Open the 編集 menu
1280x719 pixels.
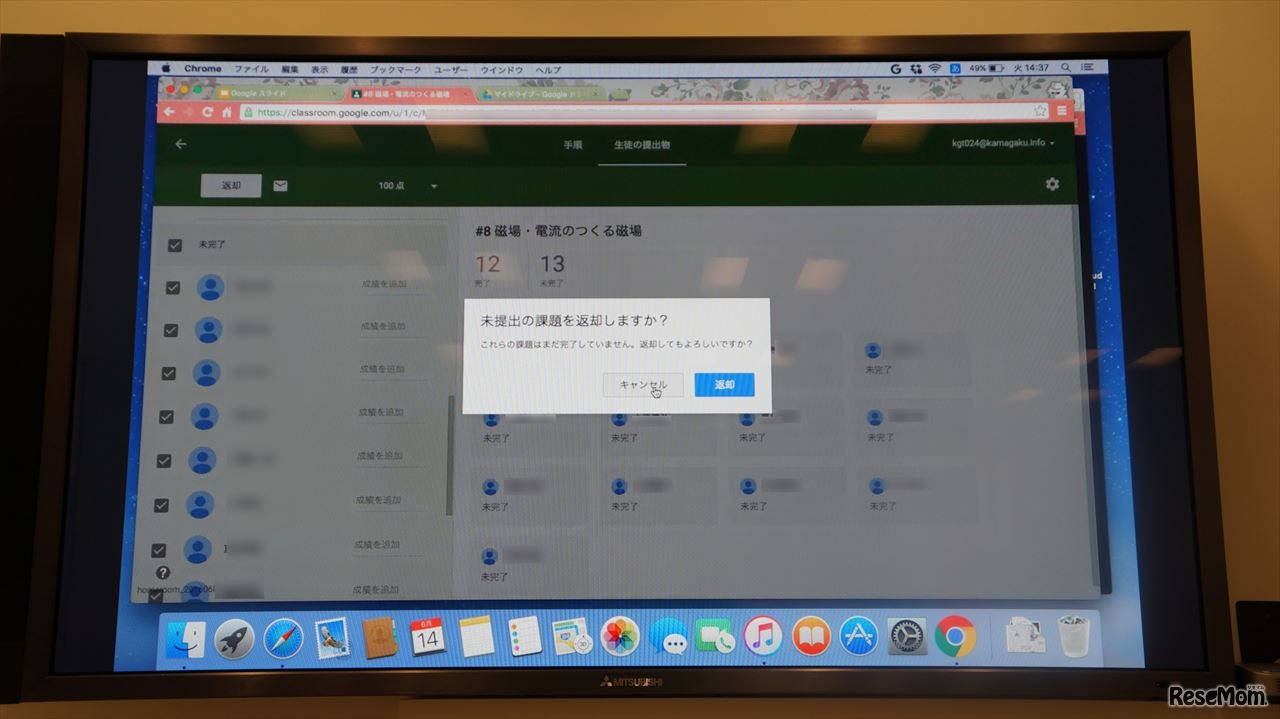290,69
